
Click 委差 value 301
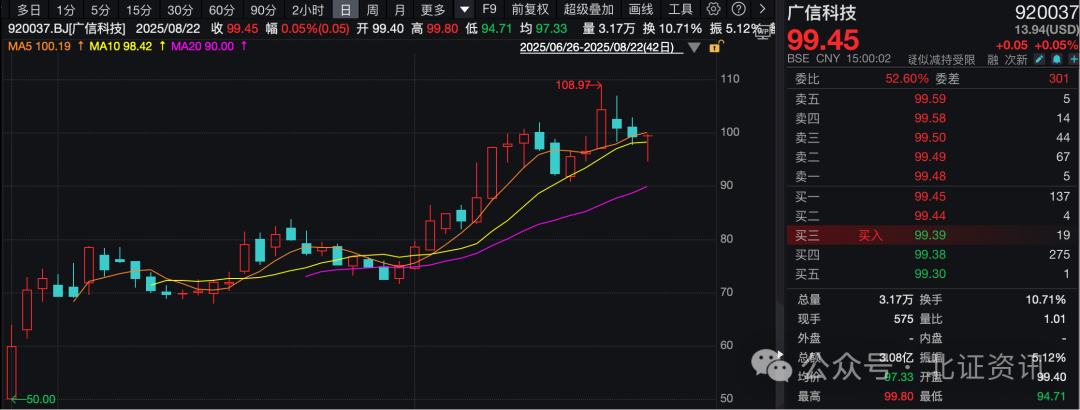(1061, 79)
